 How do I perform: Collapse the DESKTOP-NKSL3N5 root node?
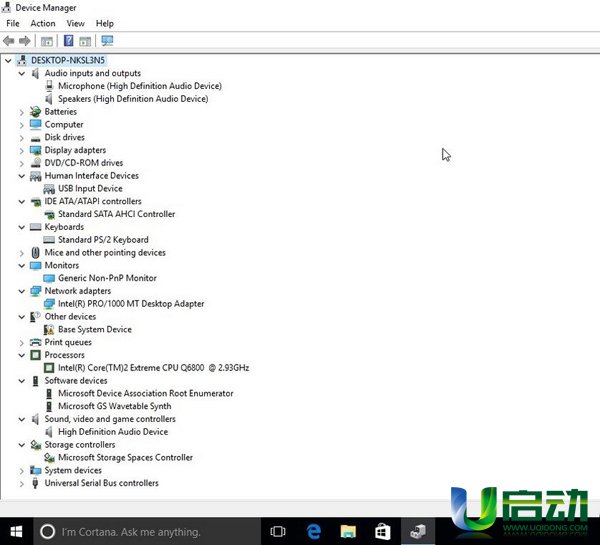[8, 60]
